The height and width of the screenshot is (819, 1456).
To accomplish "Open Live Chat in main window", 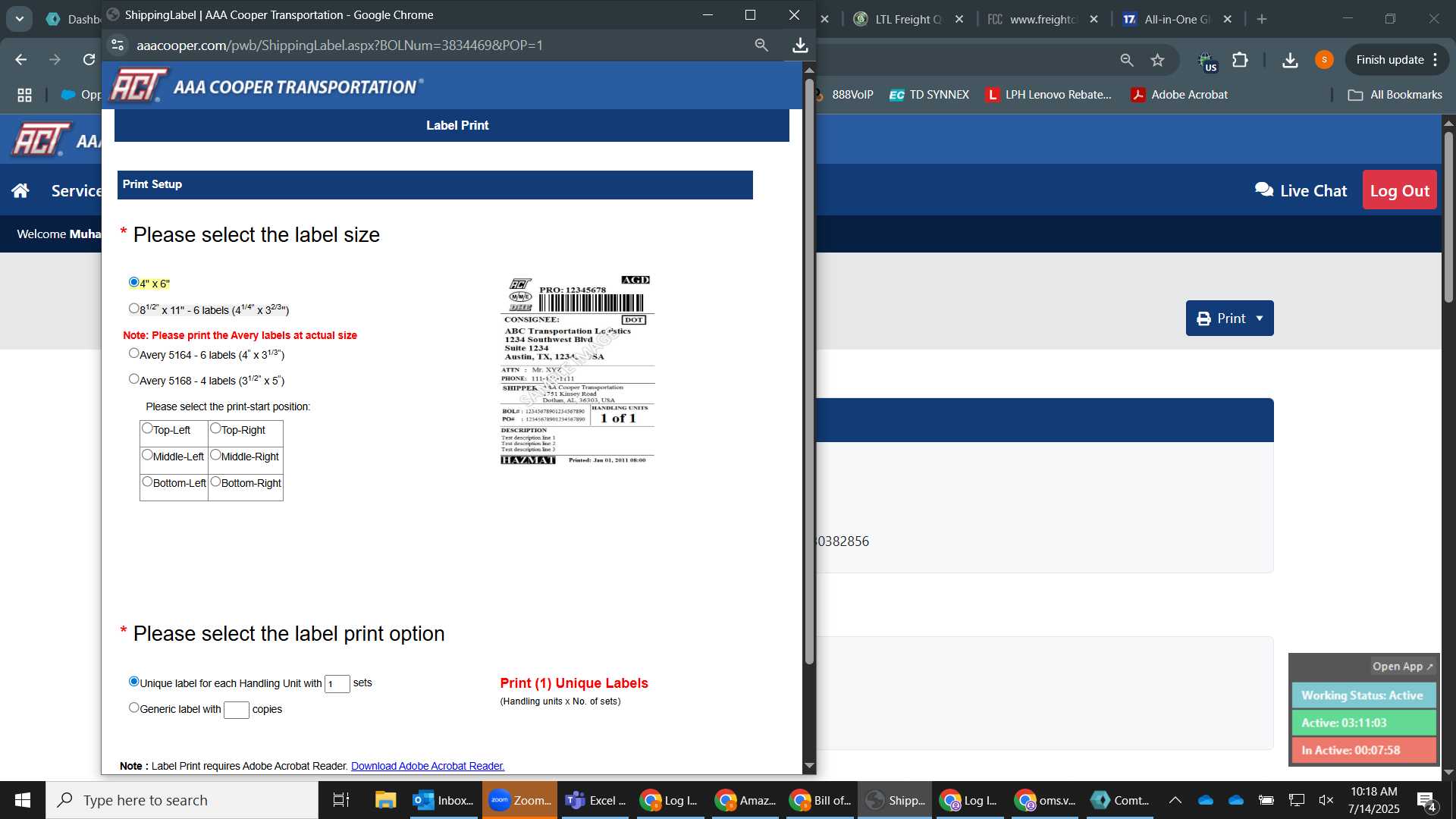I will point(1301,190).
